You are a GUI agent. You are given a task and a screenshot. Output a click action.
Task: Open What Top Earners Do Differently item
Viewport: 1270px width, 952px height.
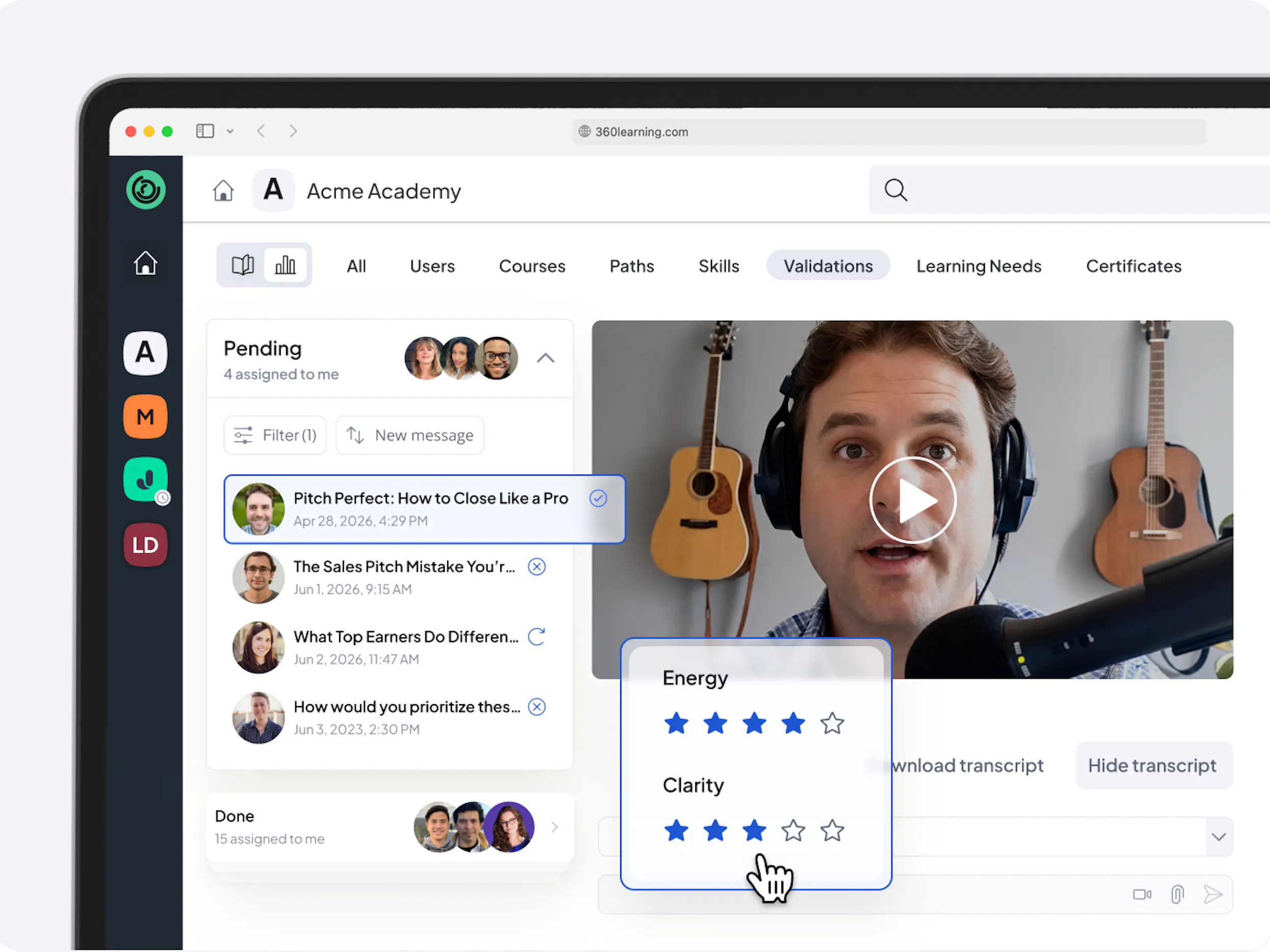tap(390, 648)
